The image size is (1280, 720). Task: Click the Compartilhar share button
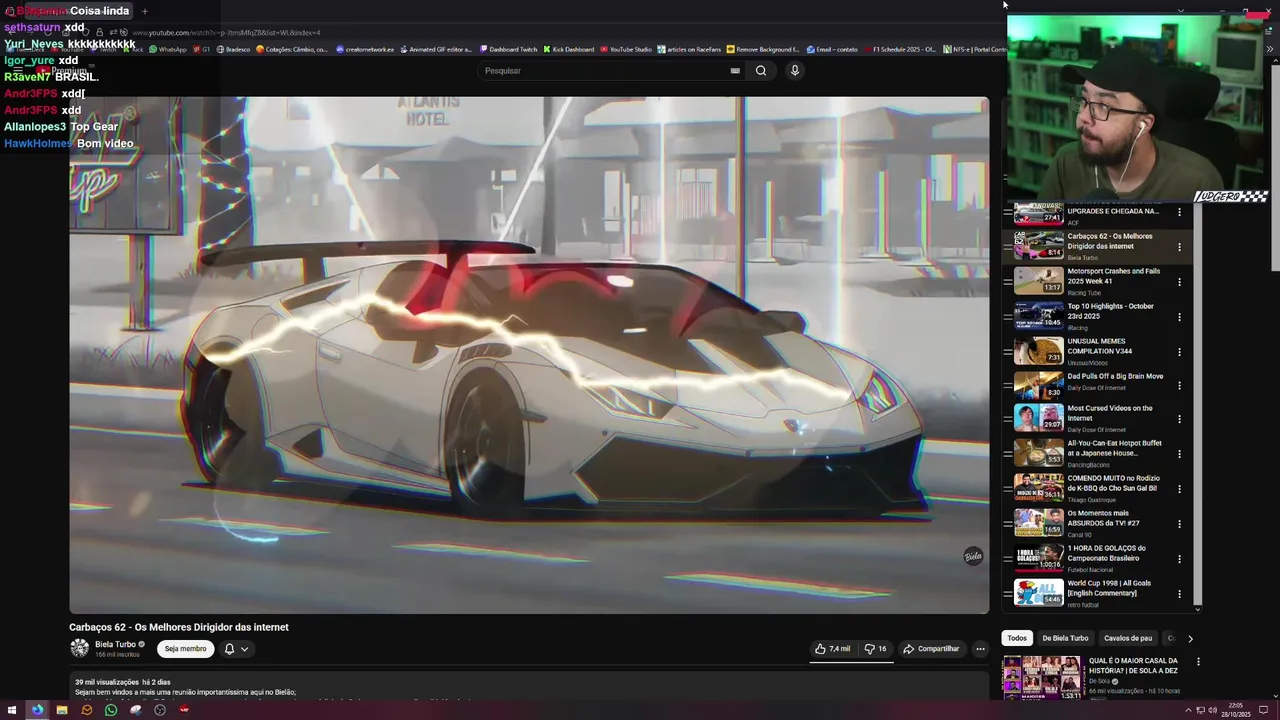932,649
